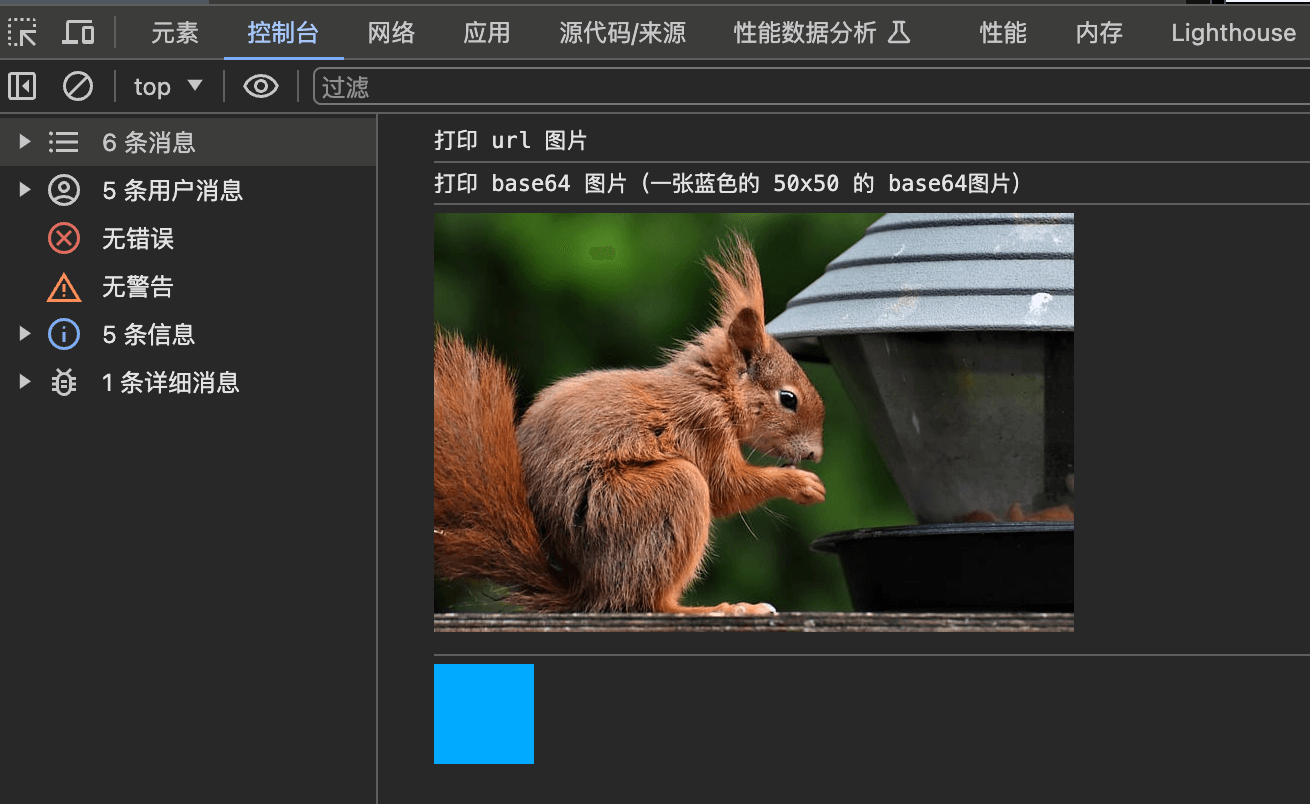The width and height of the screenshot is (1310, 804).
Task: Click the user icon for 5 条用户消息
Action: tap(64, 190)
